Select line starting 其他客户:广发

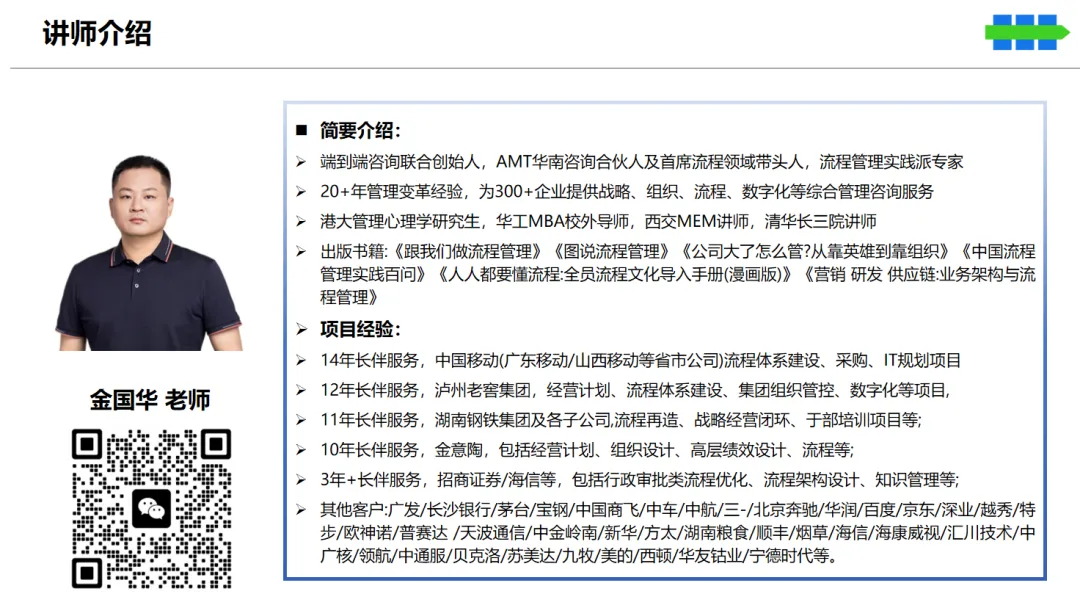click(678, 510)
